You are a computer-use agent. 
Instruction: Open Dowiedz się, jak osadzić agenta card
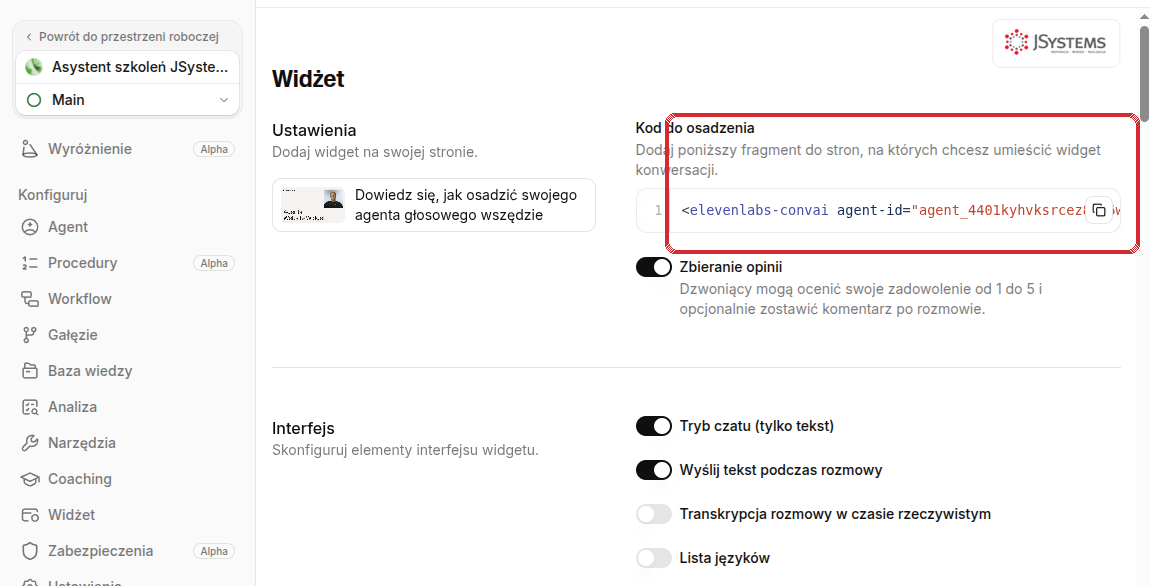(x=433, y=205)
